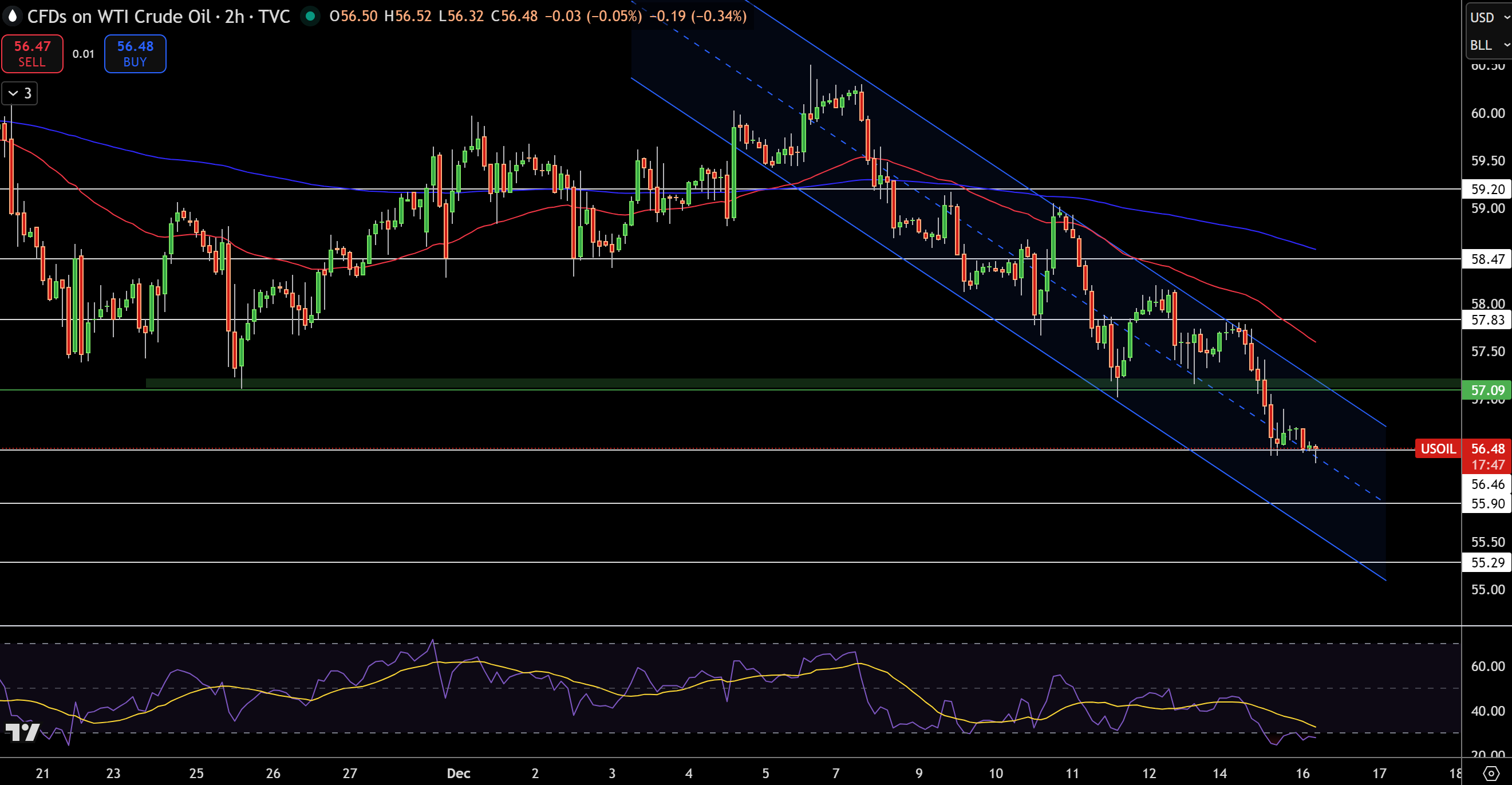Screen dimensions: 1512x785
Task: Click the 55.90 price level label
Action: (1487, 503)
